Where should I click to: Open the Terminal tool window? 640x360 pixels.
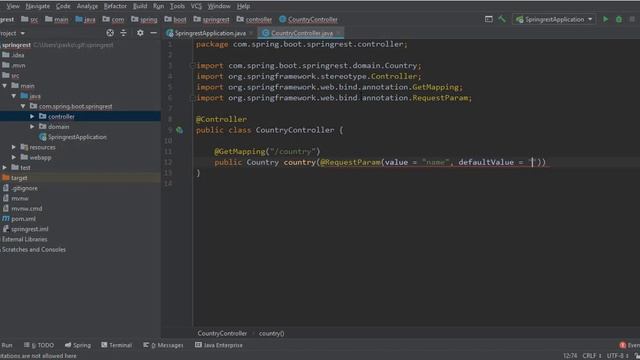coord(116,345)
